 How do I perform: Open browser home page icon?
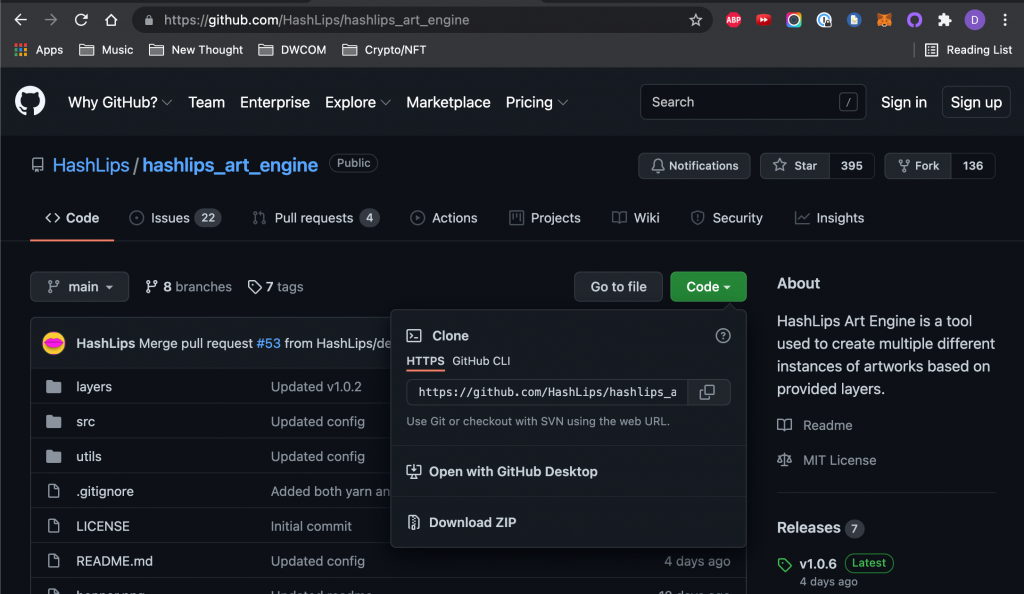coord(111,20)
